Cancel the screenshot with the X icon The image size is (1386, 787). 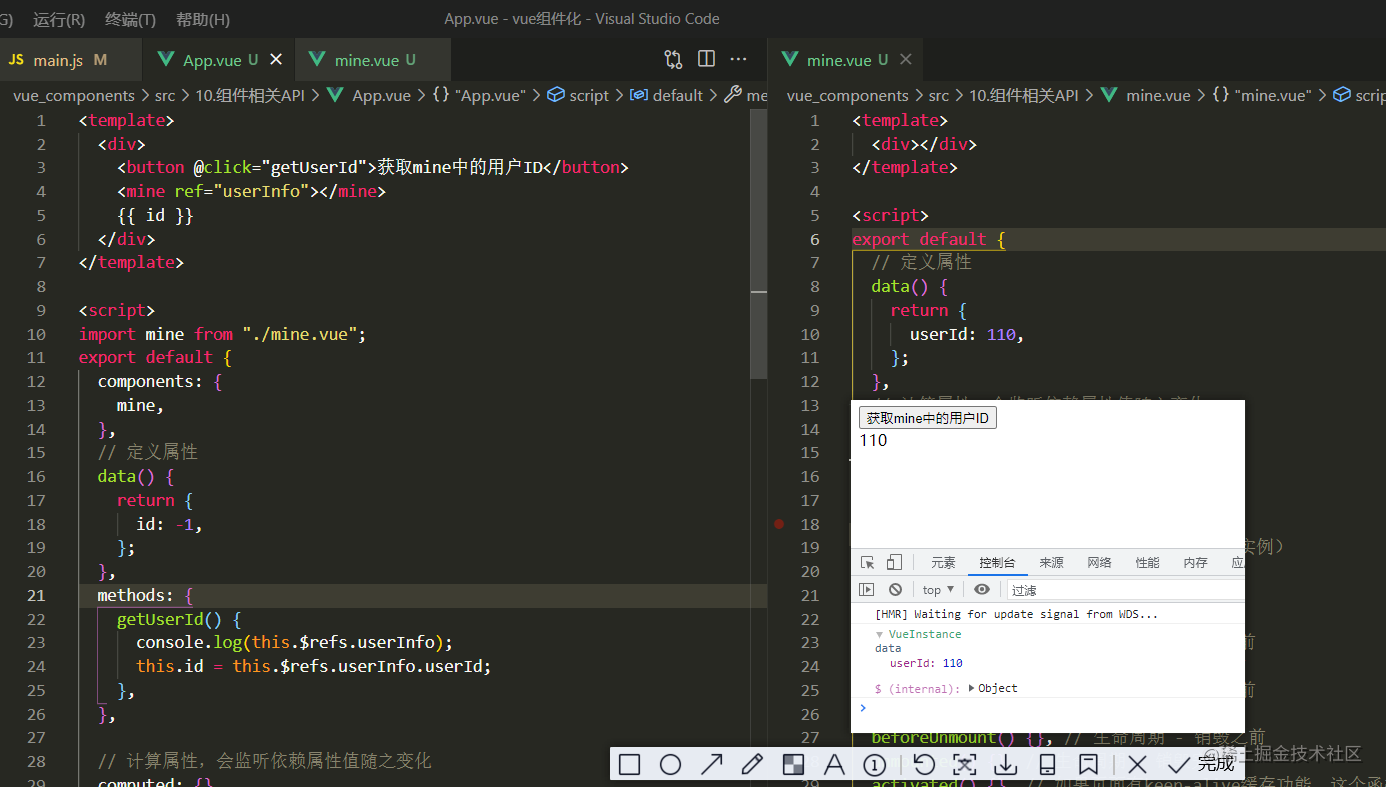click(1137, 765)
